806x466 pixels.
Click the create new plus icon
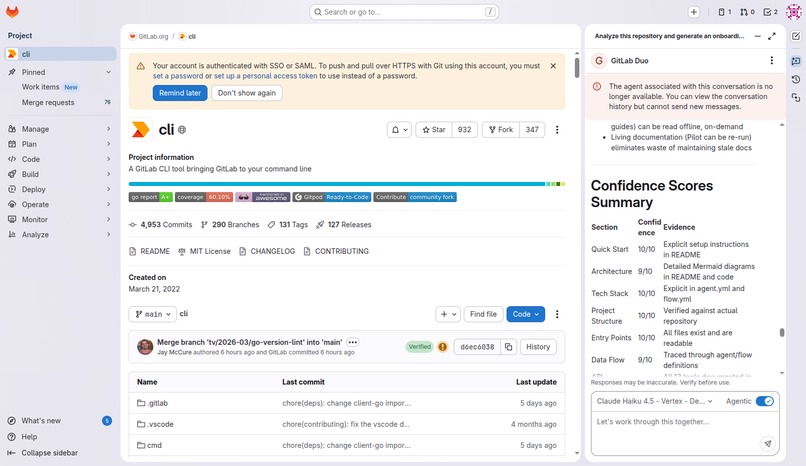coord(693,12)
